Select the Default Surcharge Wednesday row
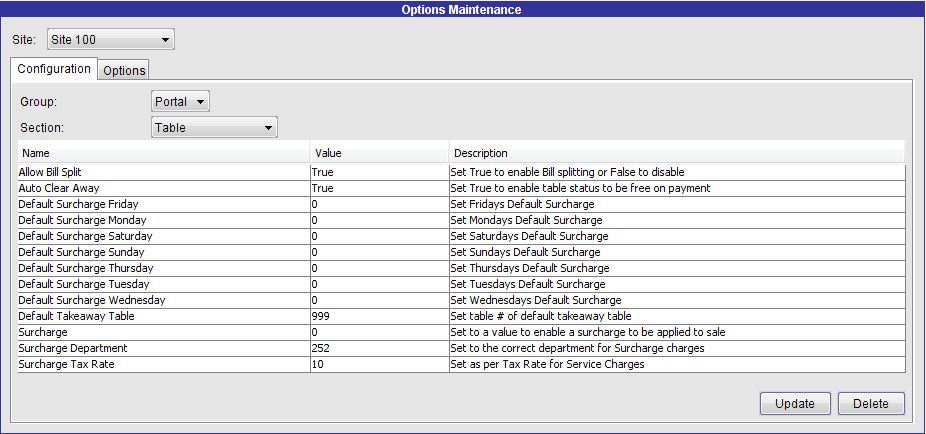 click(461, 300)
